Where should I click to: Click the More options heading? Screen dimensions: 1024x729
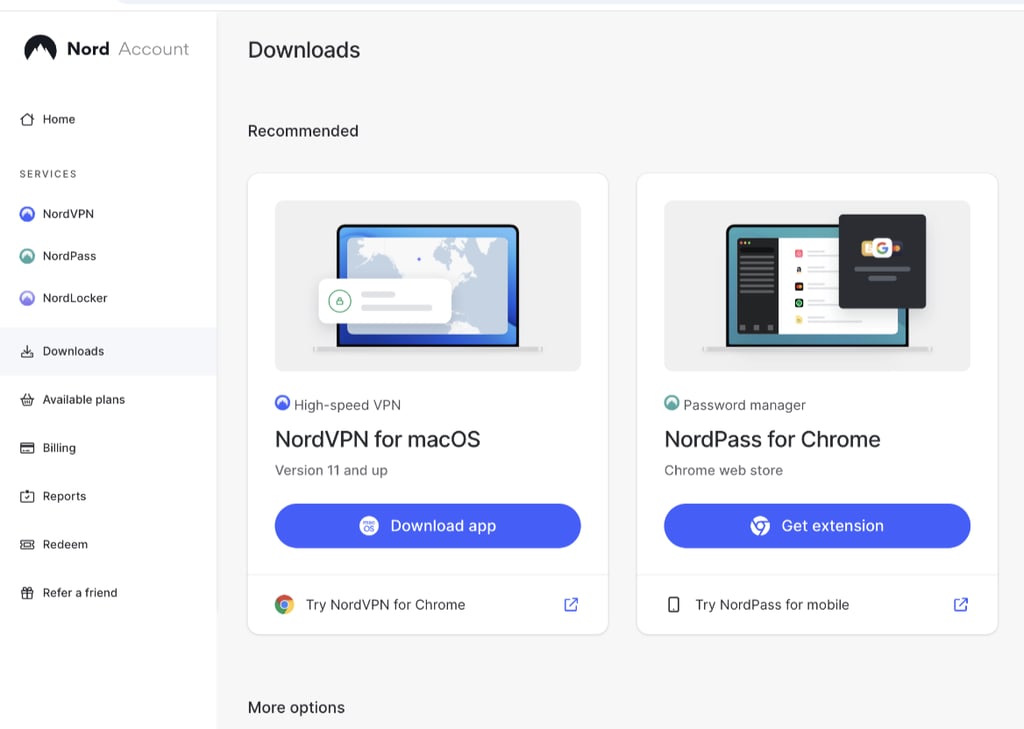coord(296,708)
